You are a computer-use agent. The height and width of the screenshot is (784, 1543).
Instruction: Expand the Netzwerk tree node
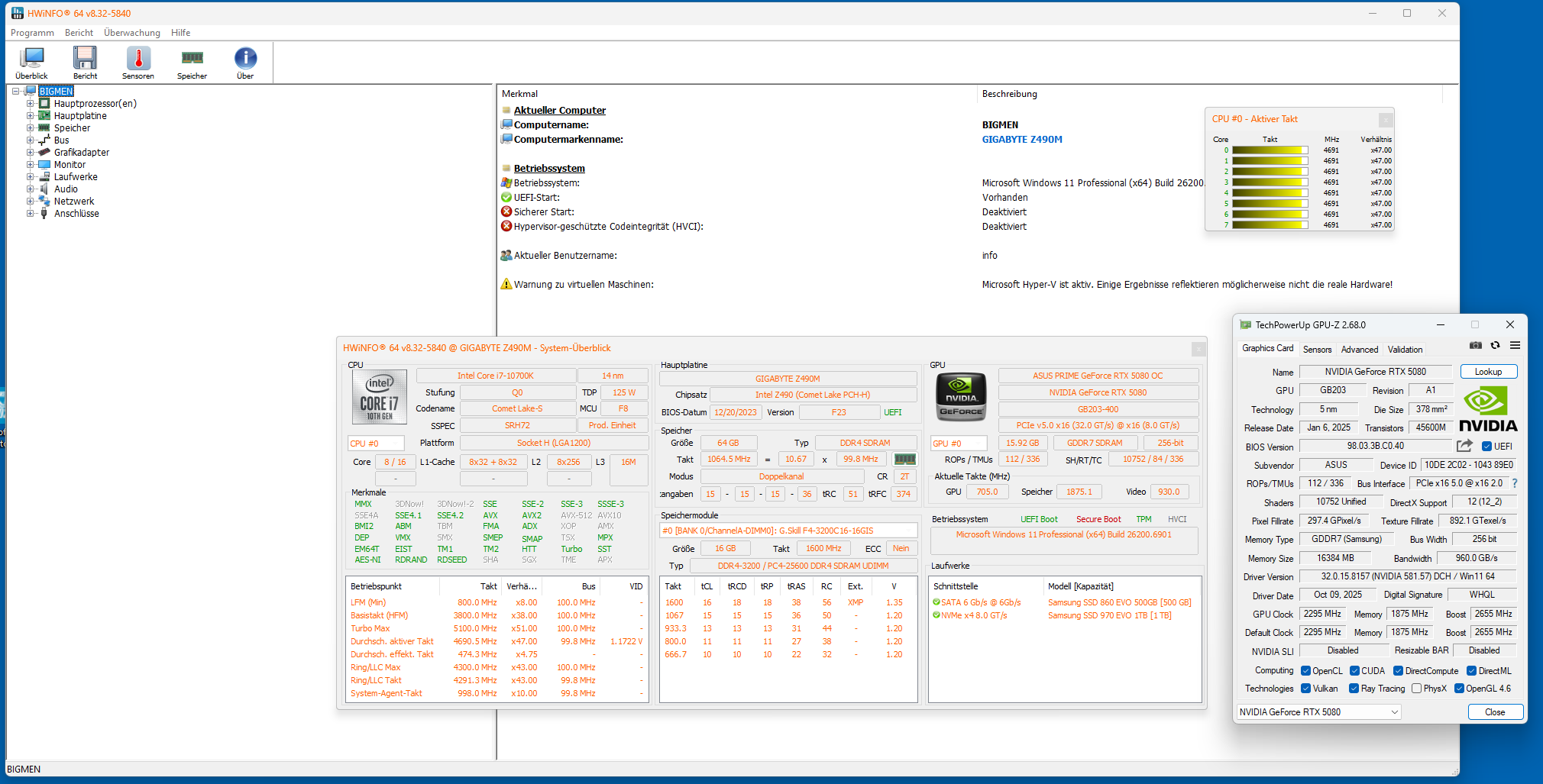coord(30,202)
